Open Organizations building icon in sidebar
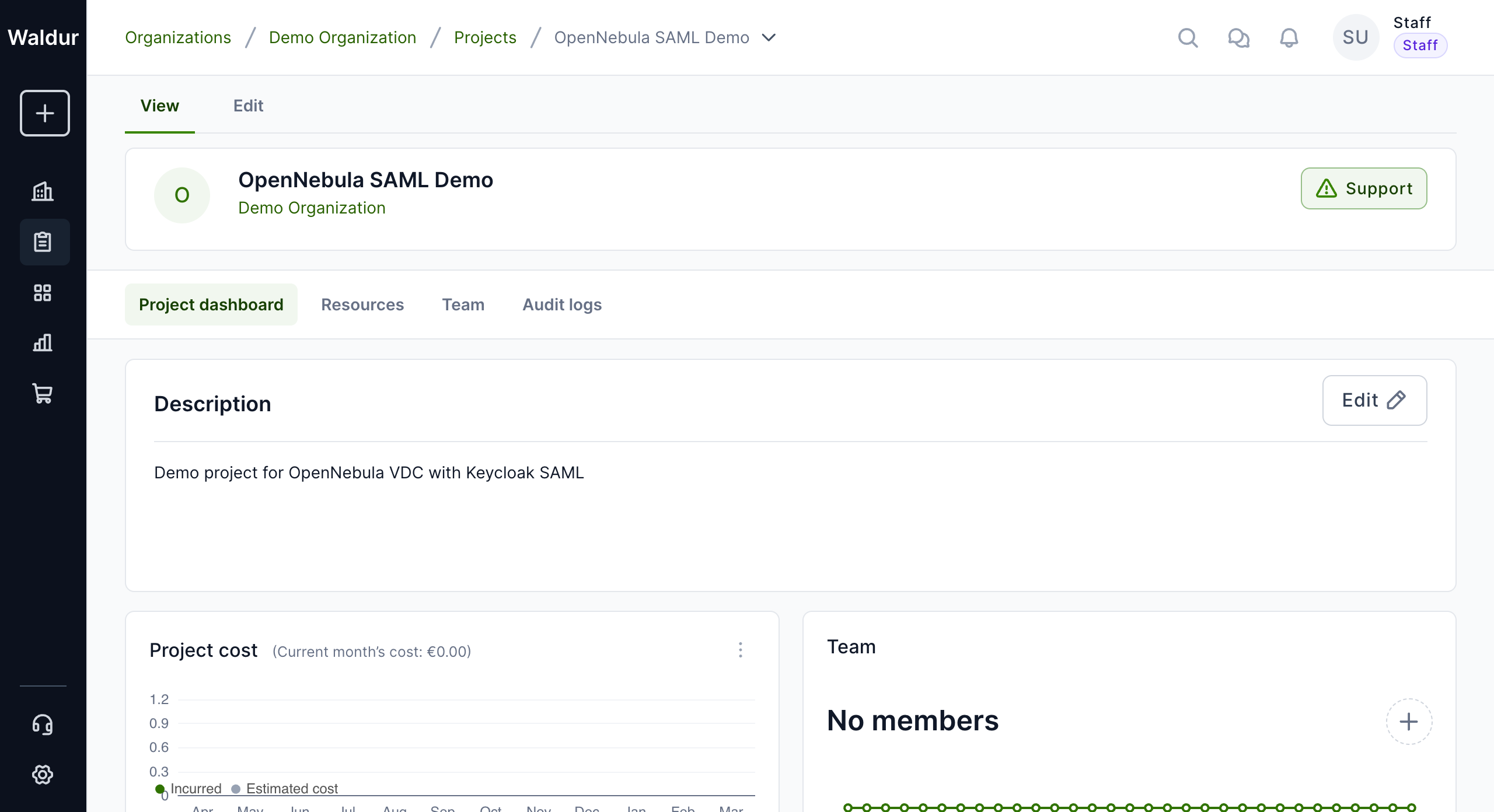 tap(43, 191)
